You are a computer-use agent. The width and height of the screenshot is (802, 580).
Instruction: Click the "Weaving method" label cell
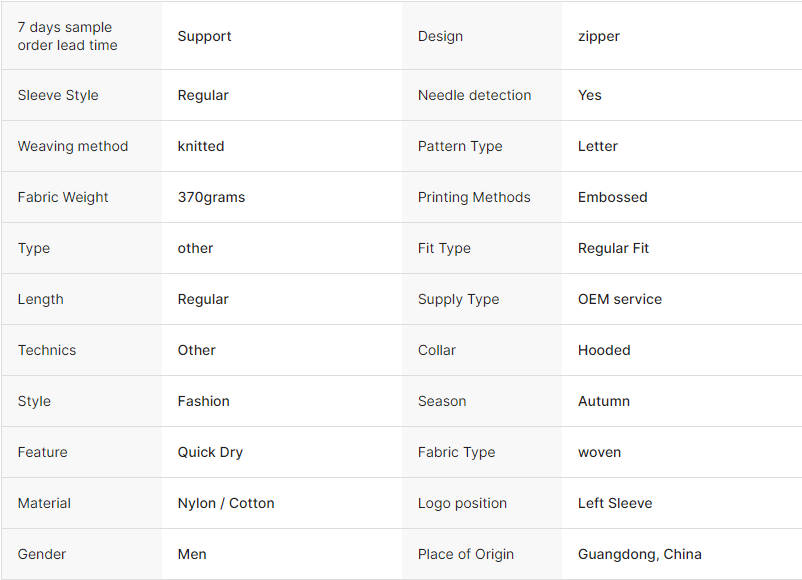pyautogui.click(x=73, y=146)
